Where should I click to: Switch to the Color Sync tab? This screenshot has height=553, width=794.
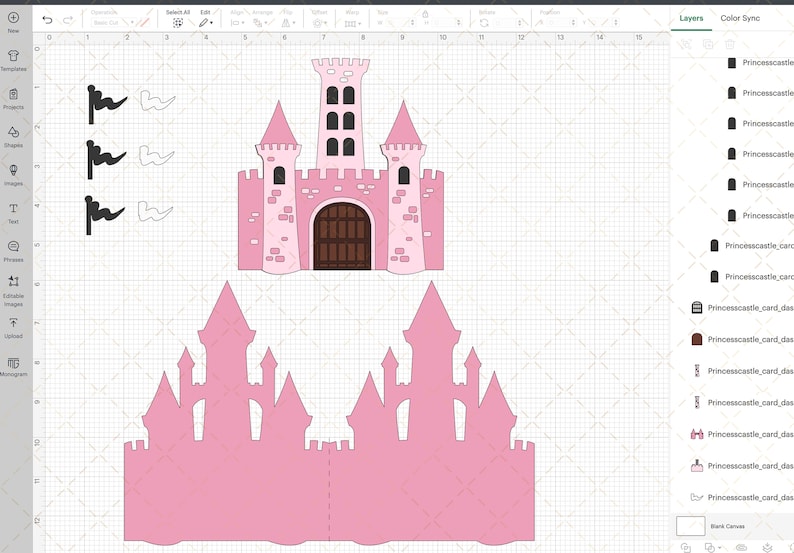740,18
